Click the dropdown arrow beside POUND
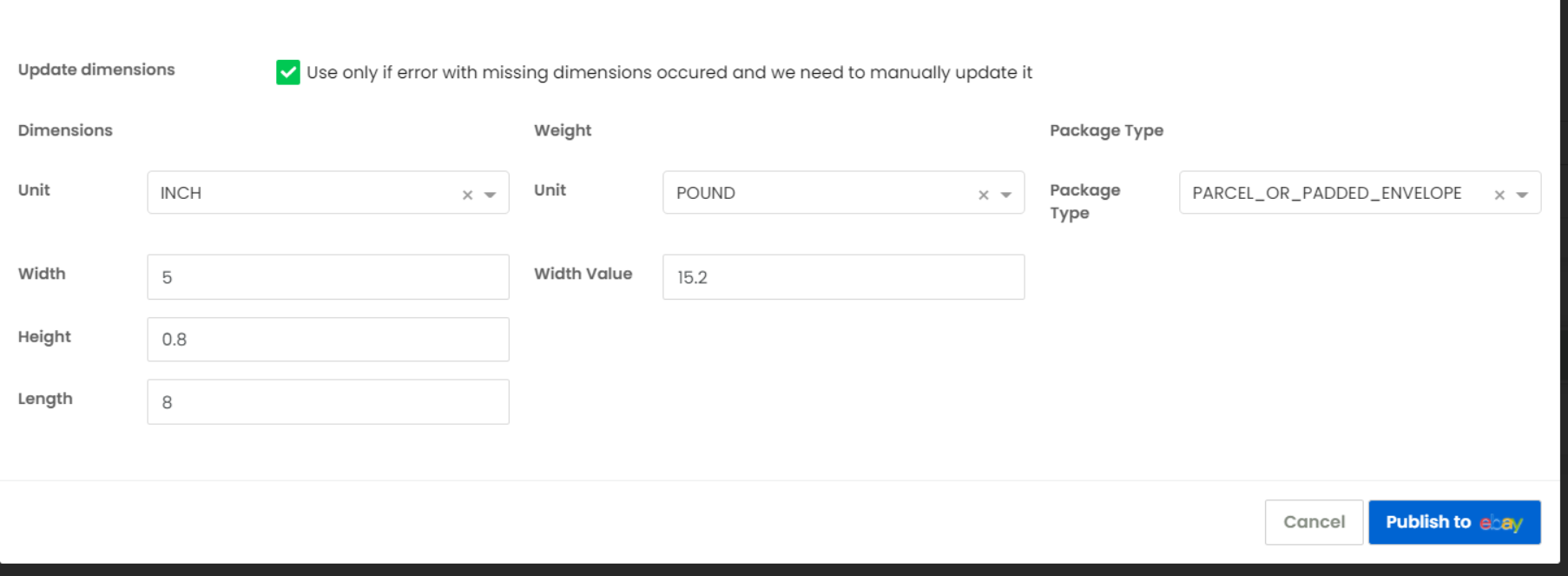 (1007, 193)
